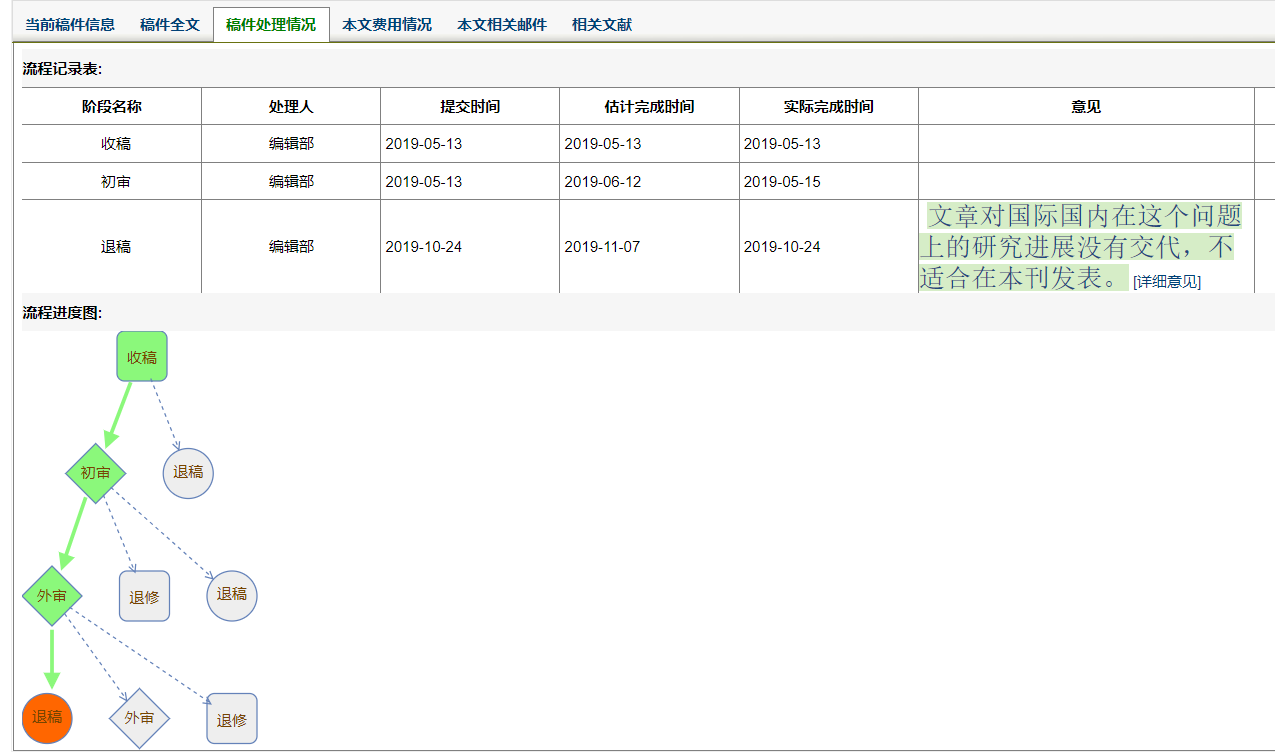This screenshot has height=752, width=1275.
Task: Open the 本文费用情况 tab
Action: tap(387, 25)
